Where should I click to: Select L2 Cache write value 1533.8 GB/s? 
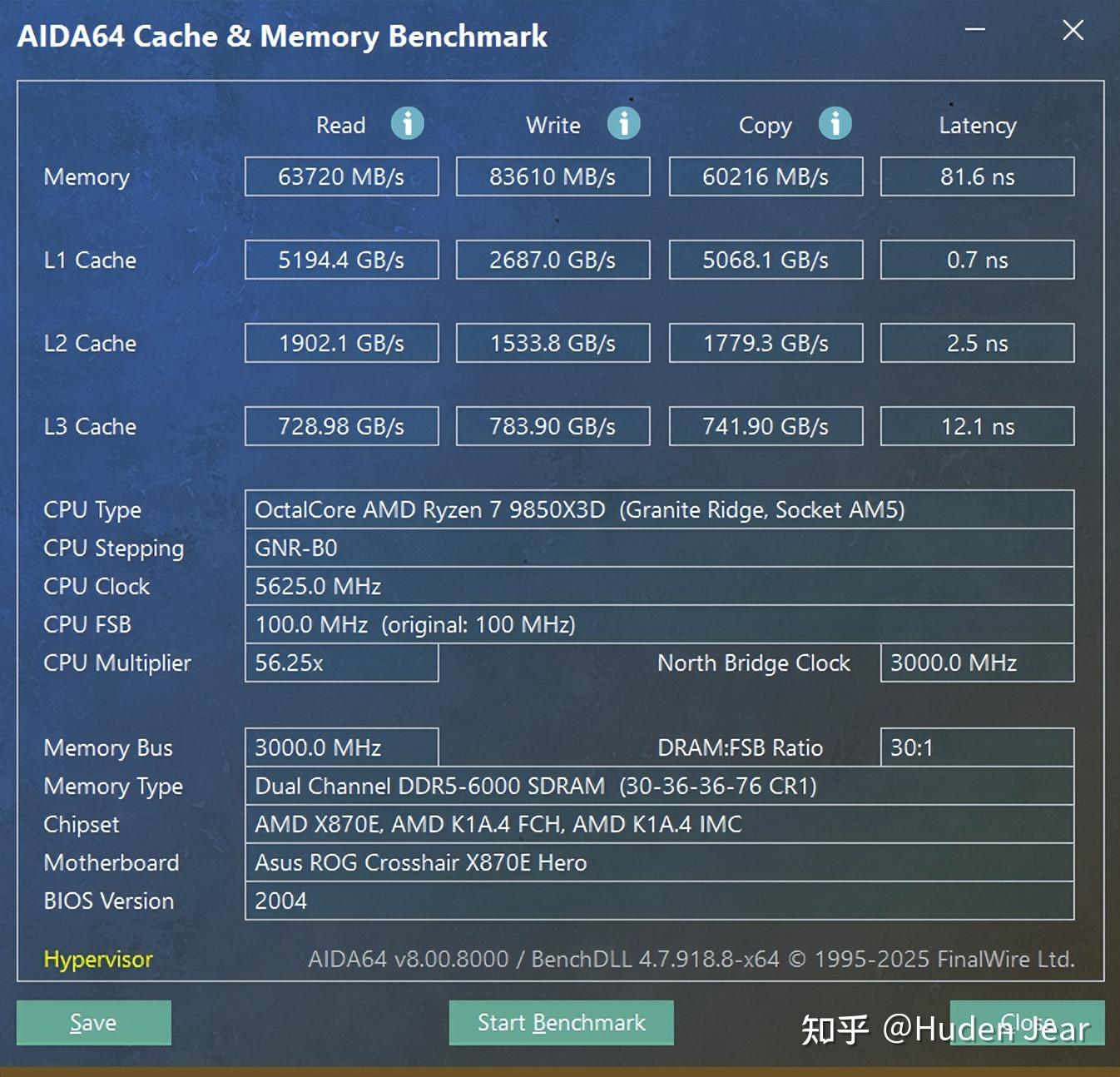point(553,343)
